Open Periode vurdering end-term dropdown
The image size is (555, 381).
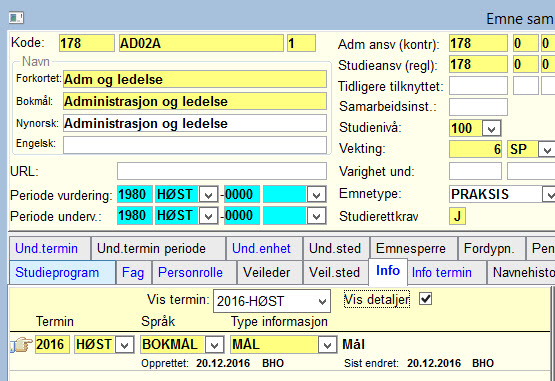pyautogui.click(x=316, y=195)
